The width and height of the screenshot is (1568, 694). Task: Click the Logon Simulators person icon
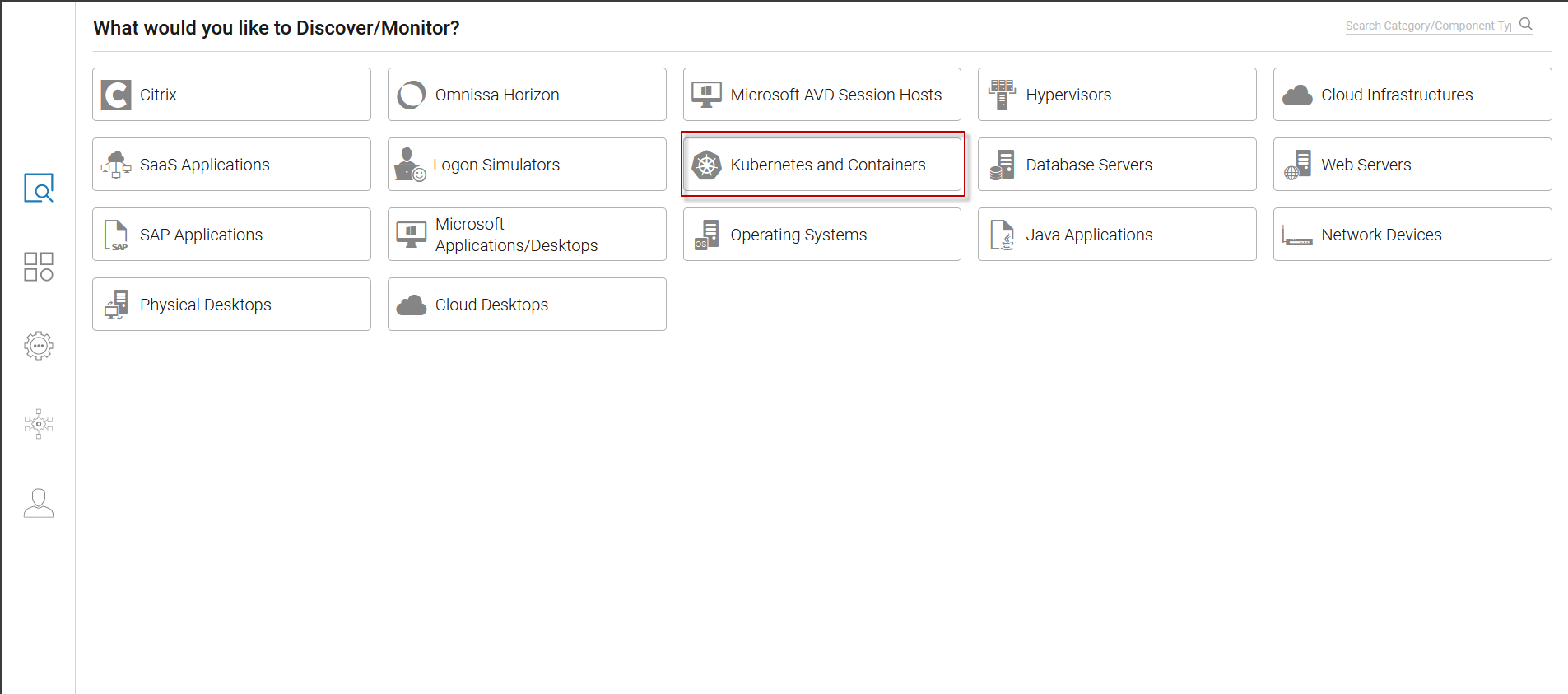pyautogui.click(x=410, y=165)
